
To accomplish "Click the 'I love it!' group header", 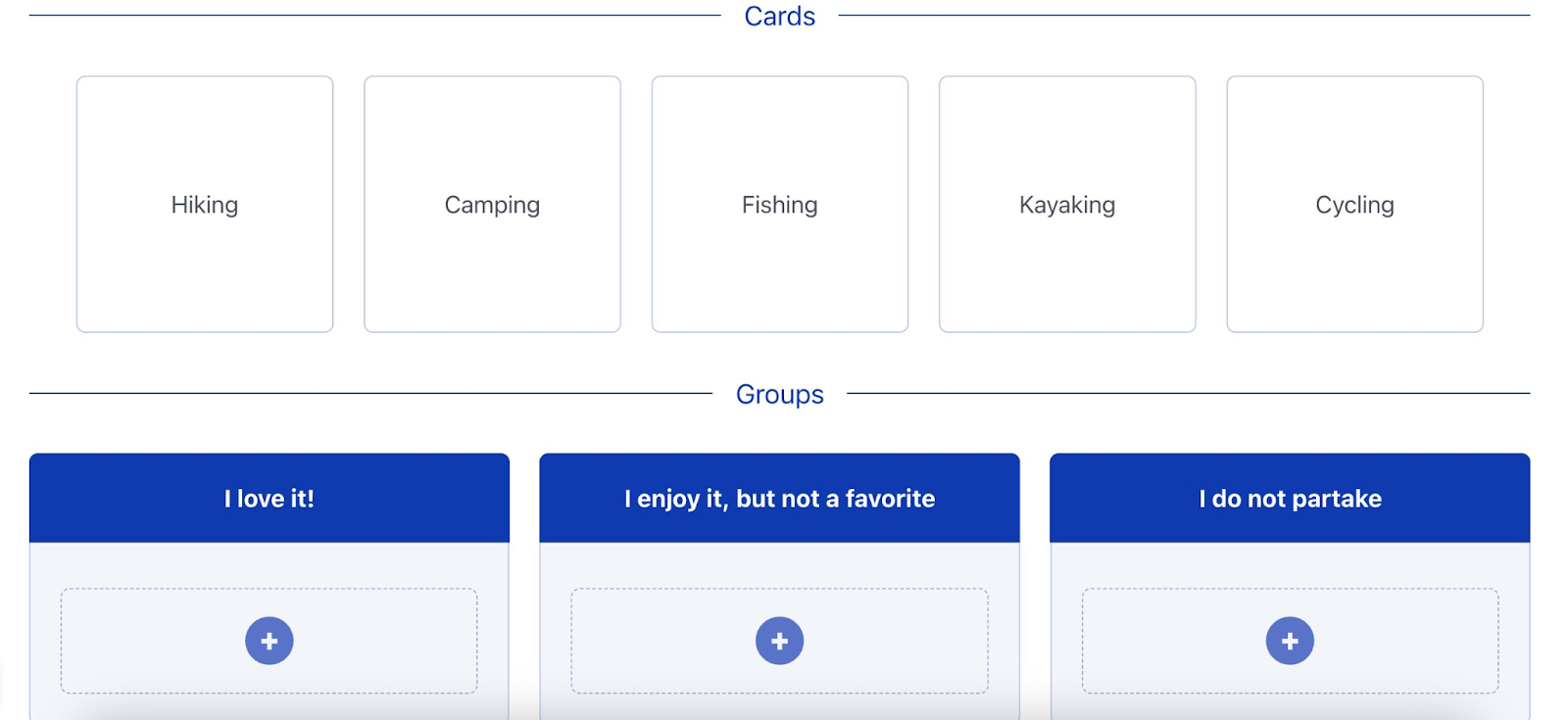I will [269, 498].
